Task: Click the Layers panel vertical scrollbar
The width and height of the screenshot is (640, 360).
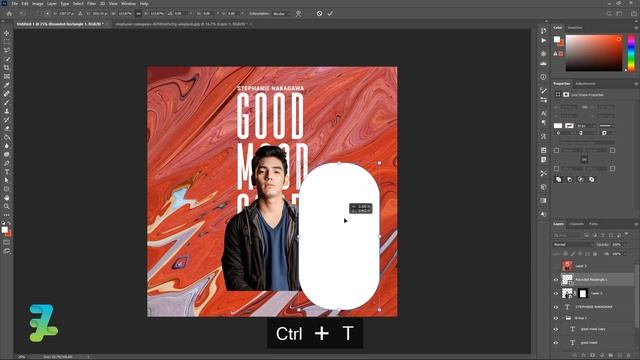Action: coord(638,295)
